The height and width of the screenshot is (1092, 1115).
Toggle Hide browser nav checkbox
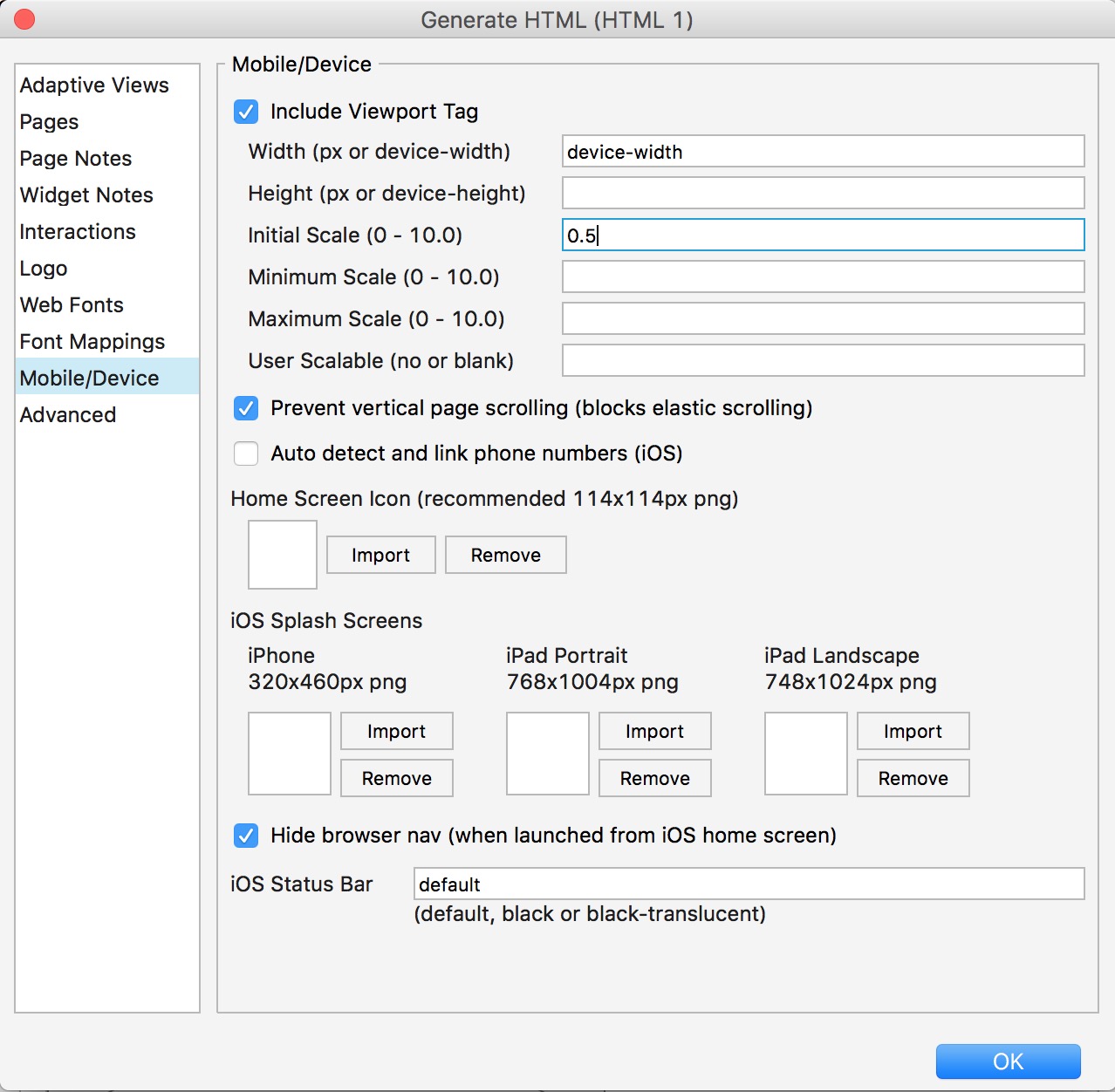click(246, 836)
